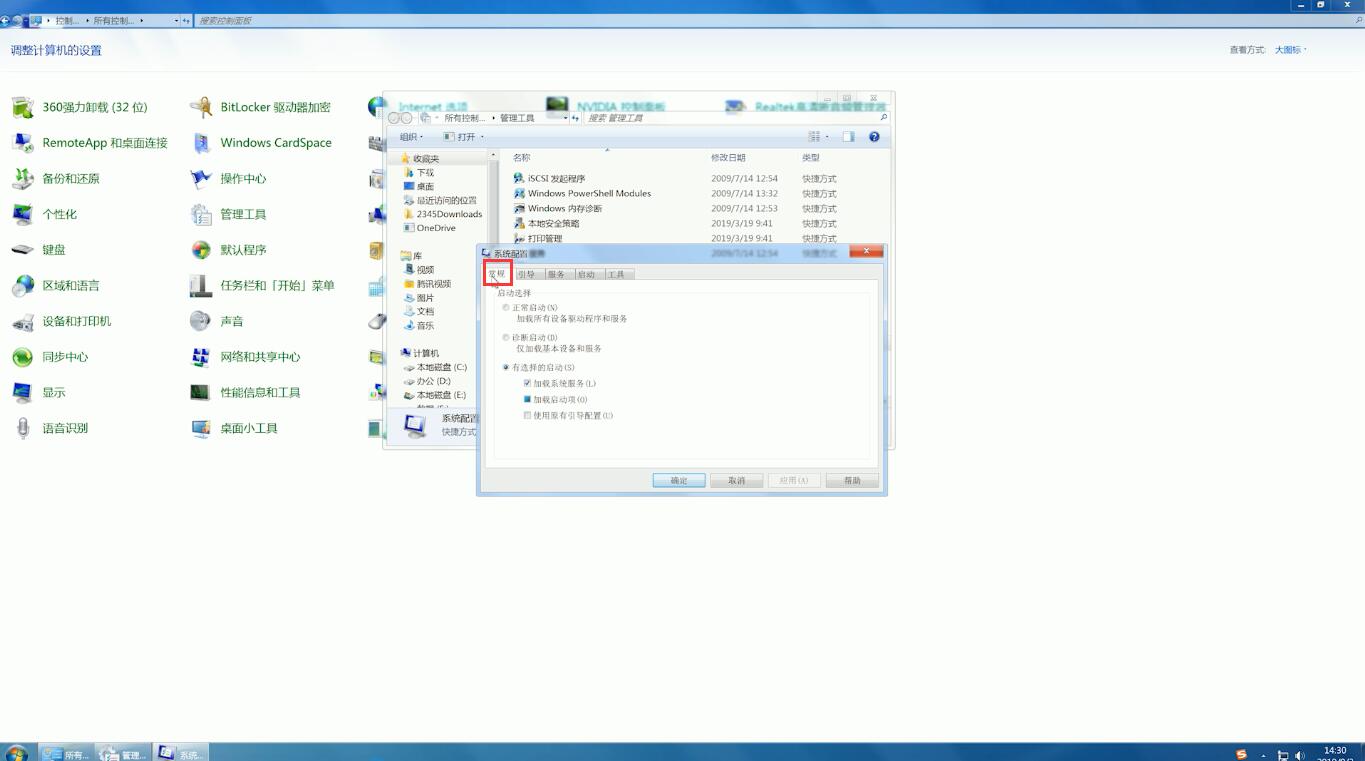Open 桌面小工具

[234, 428]
